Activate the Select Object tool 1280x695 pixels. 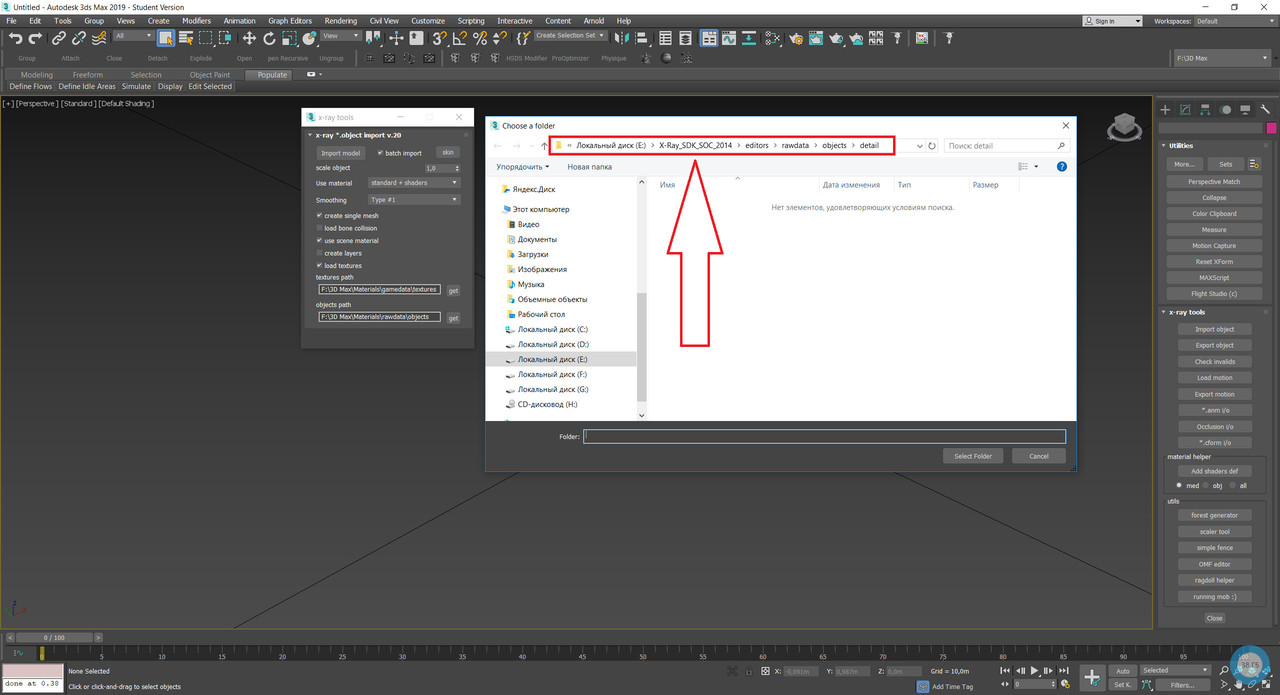(x=166, y=38)
